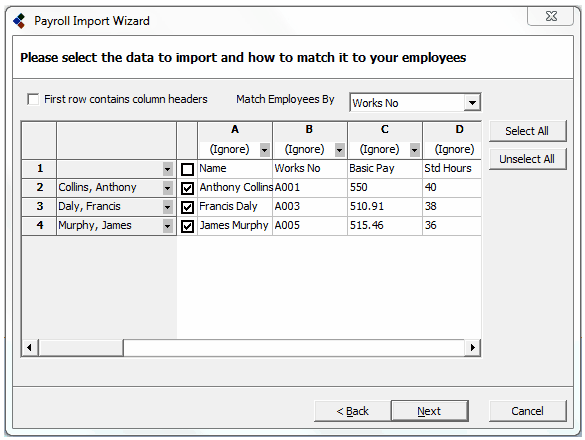Enable First row contains column headers
This screenshot has height=440, width=585.
[33, 99]
